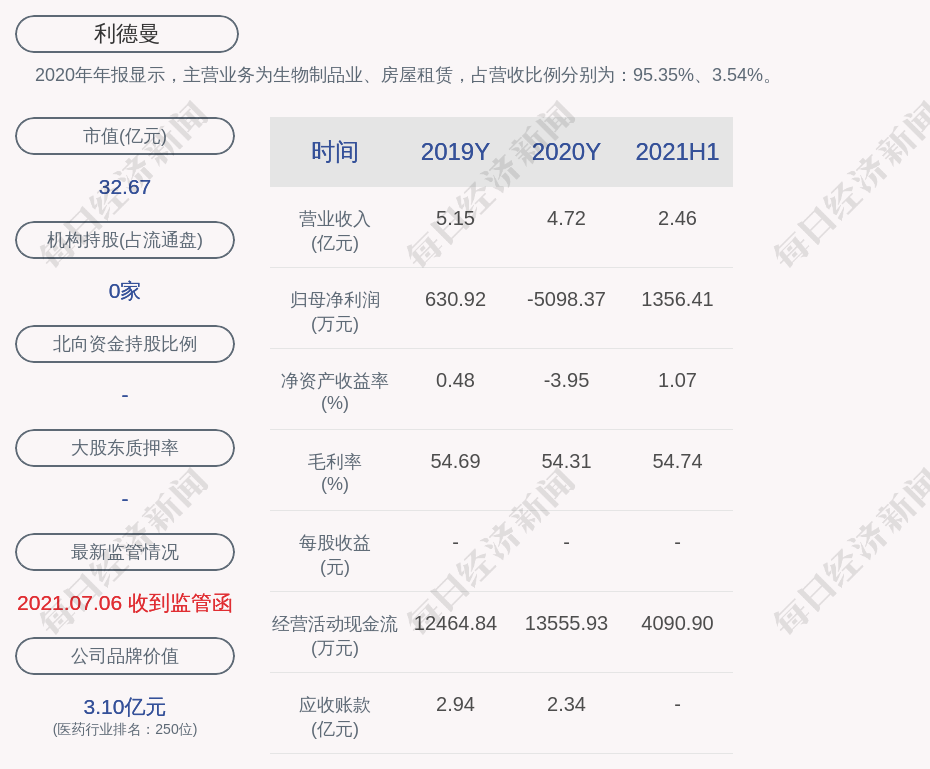Select the 2021H1 column header
Image resolution: width=930 pixels, height=769 pixels.
coord(677,152)
